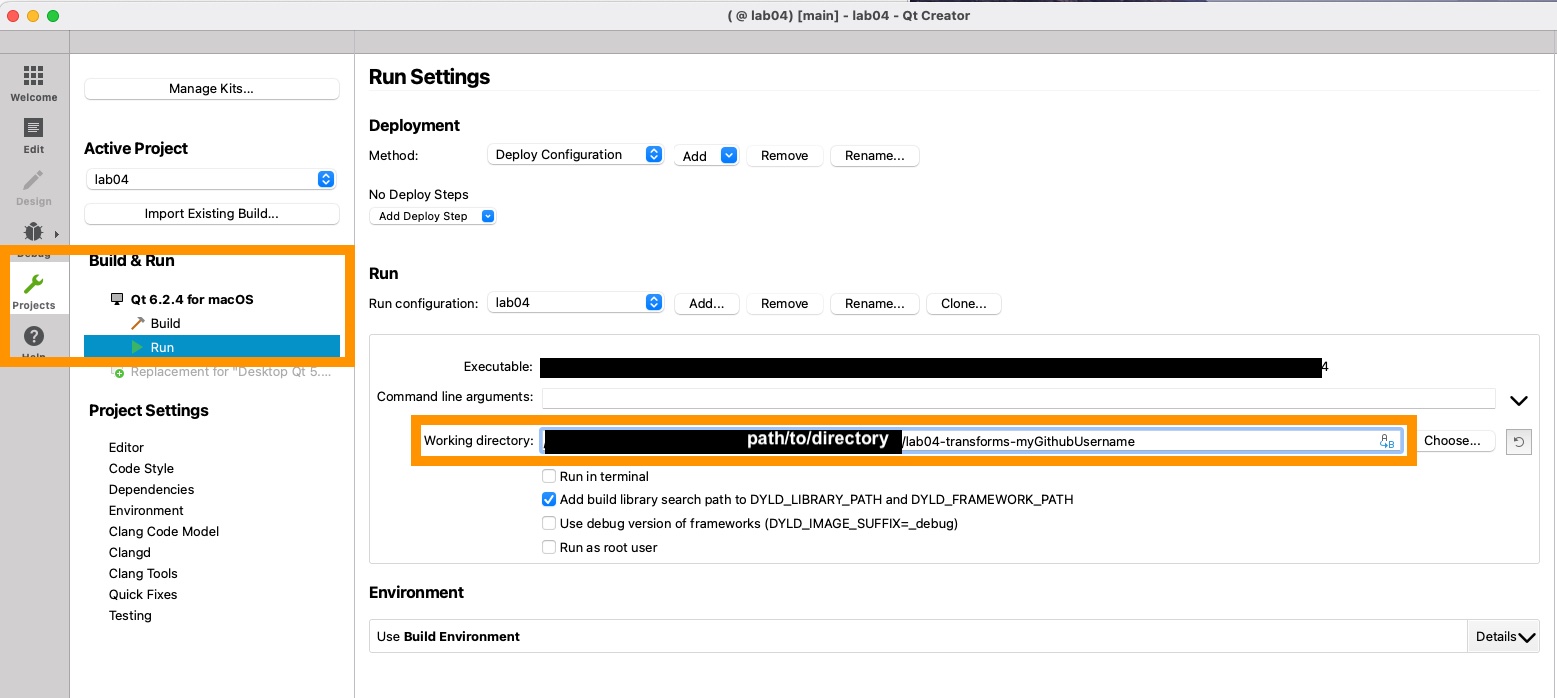The image size is (1557, 698).
Task: Remove the deploy configuration
Action: click(x=785, y=156)
